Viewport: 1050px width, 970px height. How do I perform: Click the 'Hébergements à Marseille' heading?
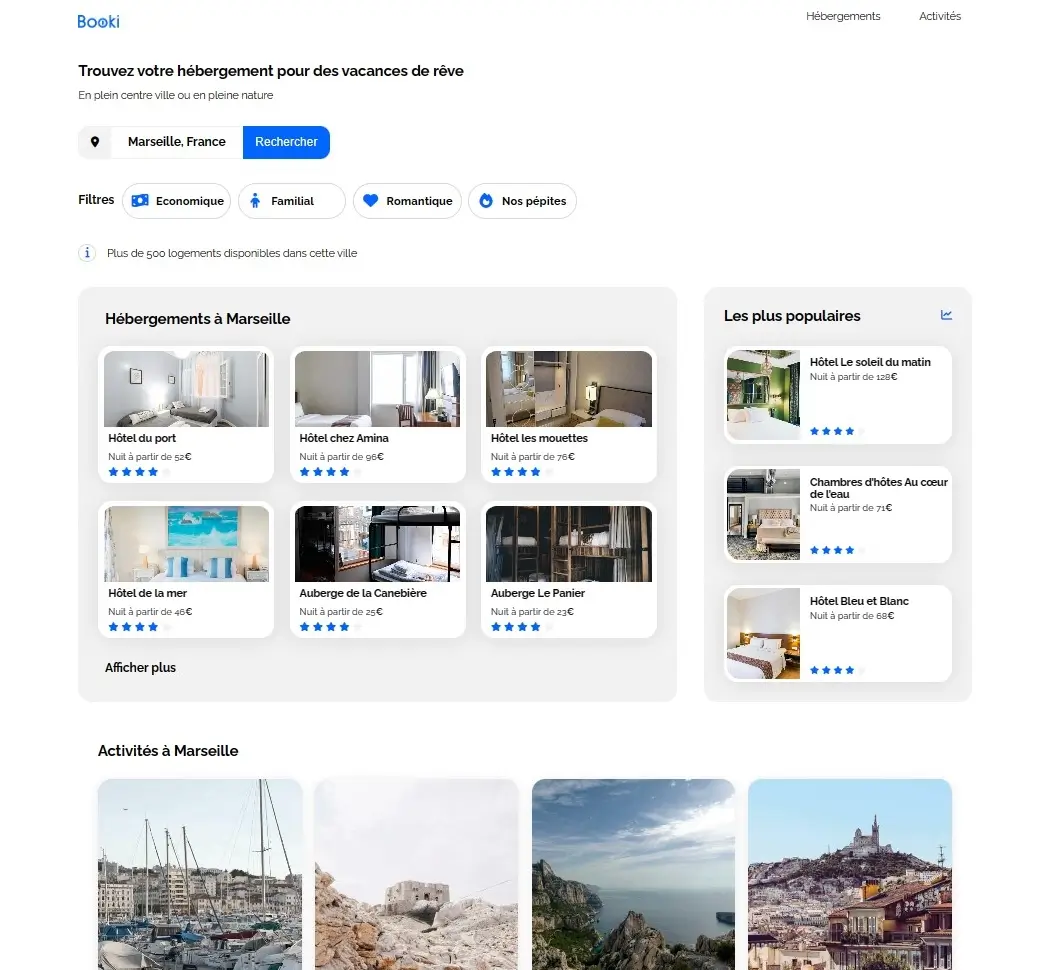pos(198,319)
